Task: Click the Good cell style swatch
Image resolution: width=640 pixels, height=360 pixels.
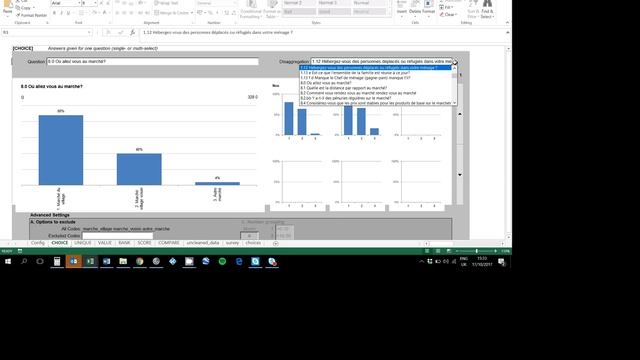Action: (334, 12)
